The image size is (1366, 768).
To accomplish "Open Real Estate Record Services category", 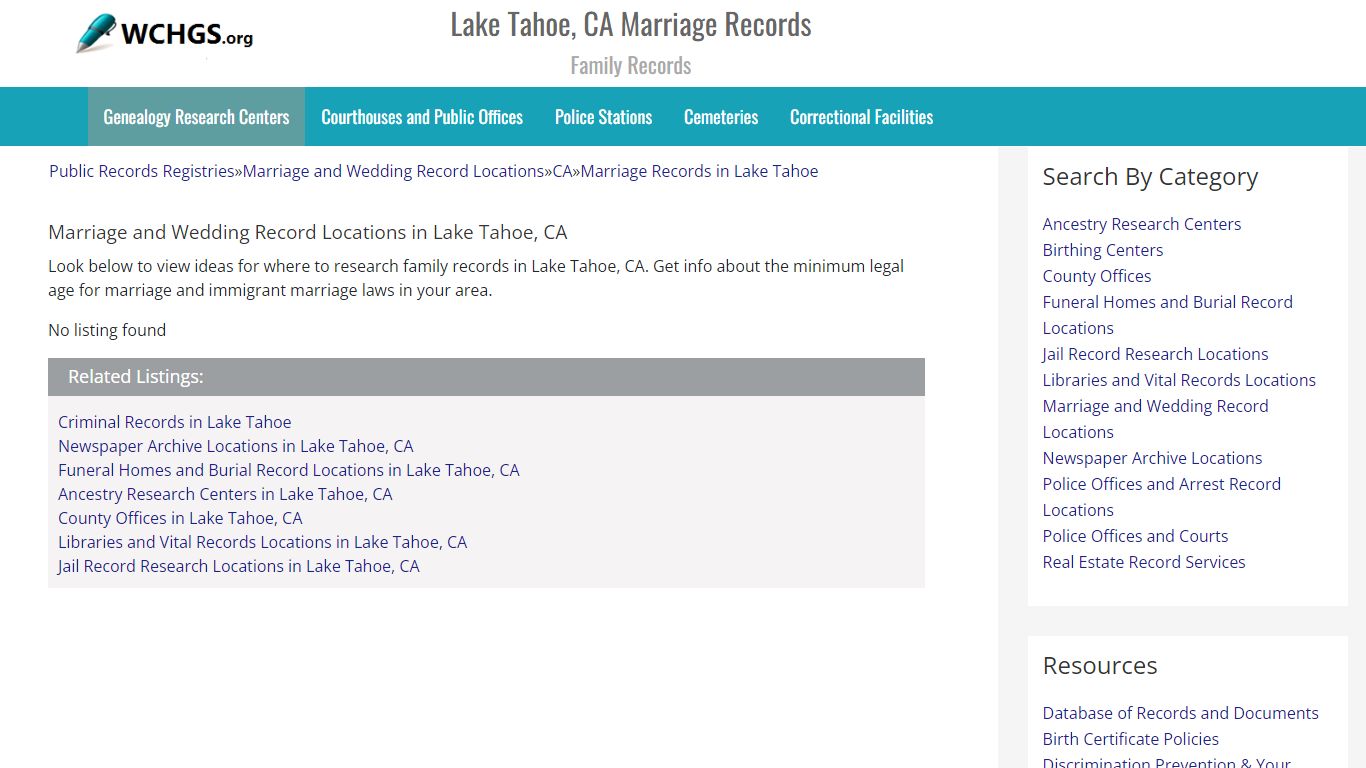I will (x=1144, y=562).
